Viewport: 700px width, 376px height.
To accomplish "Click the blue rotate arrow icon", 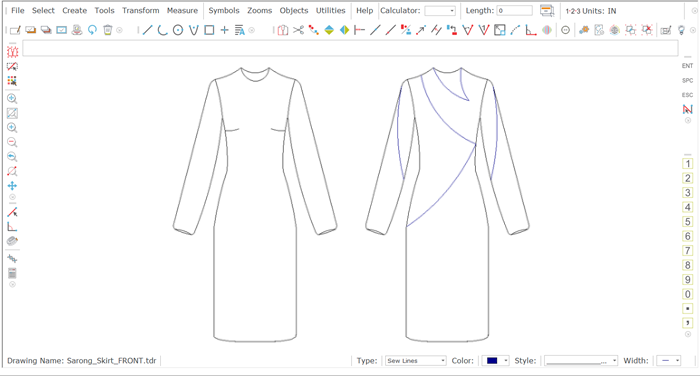I will (x=92, y=30).
